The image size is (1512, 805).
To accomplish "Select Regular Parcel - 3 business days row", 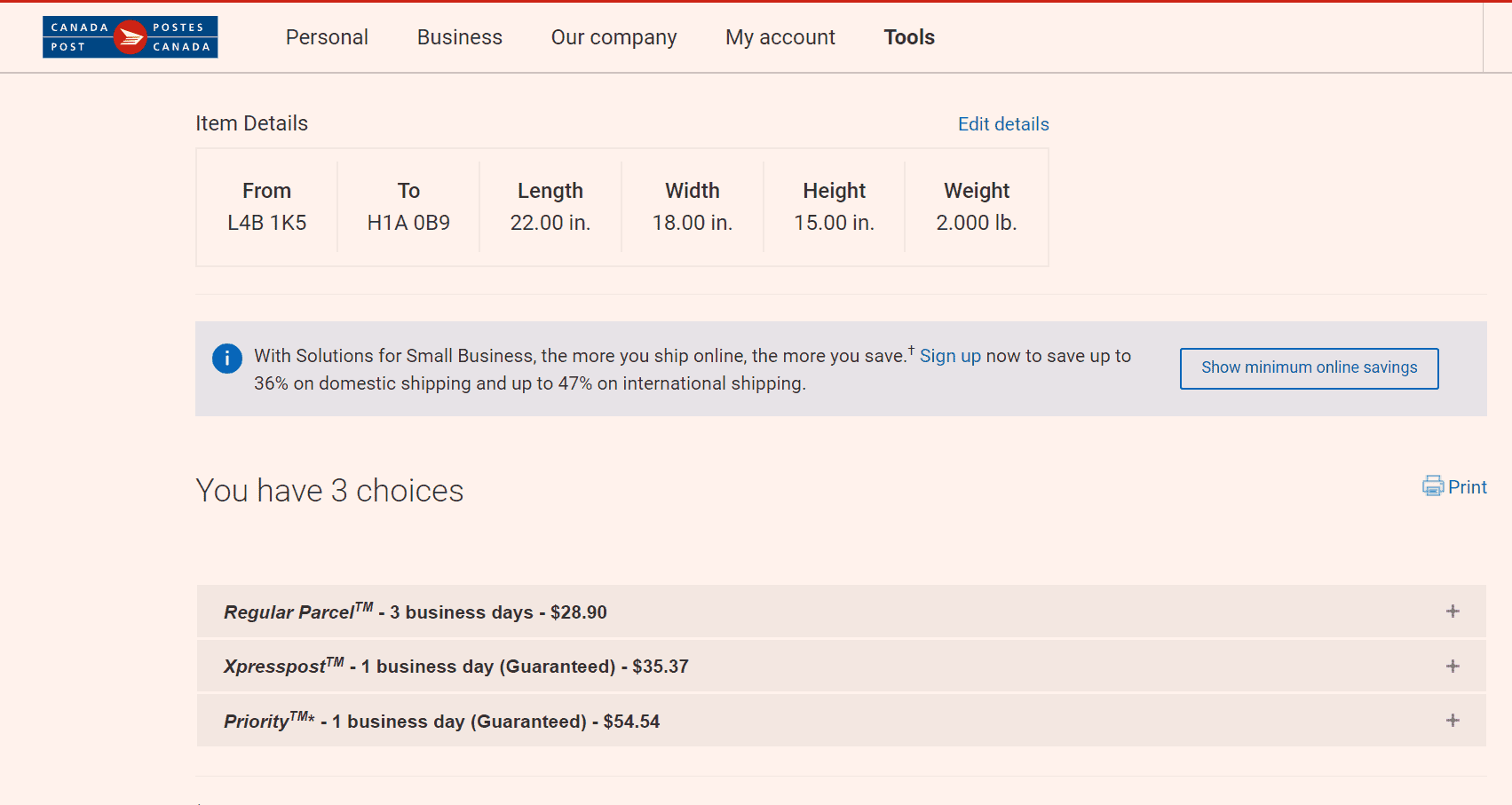I will [x=842, y=612].
